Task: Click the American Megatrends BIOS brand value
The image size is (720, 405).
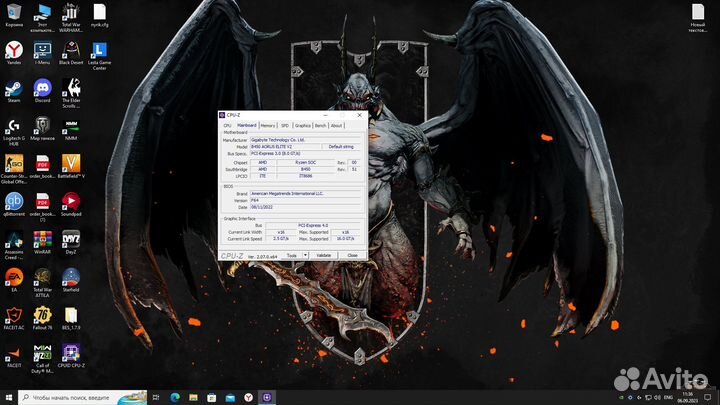Action: coord(305,194)
